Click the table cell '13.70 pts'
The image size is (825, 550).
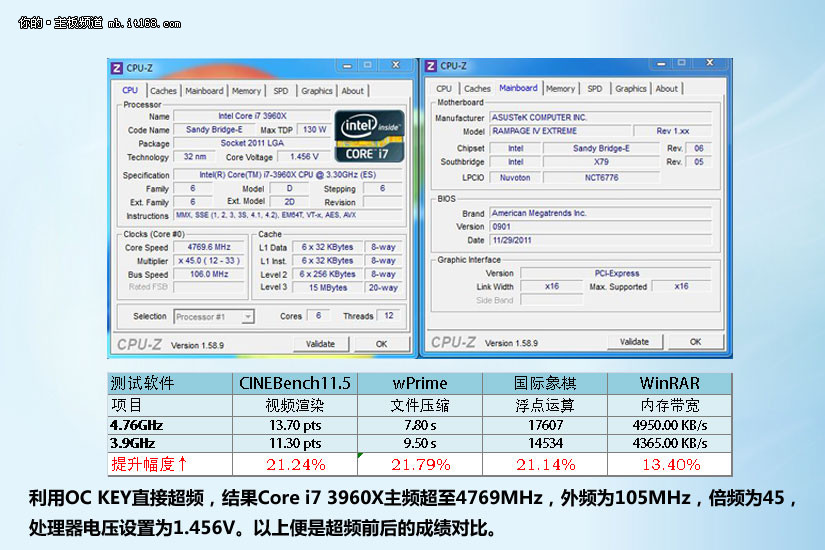295,425
